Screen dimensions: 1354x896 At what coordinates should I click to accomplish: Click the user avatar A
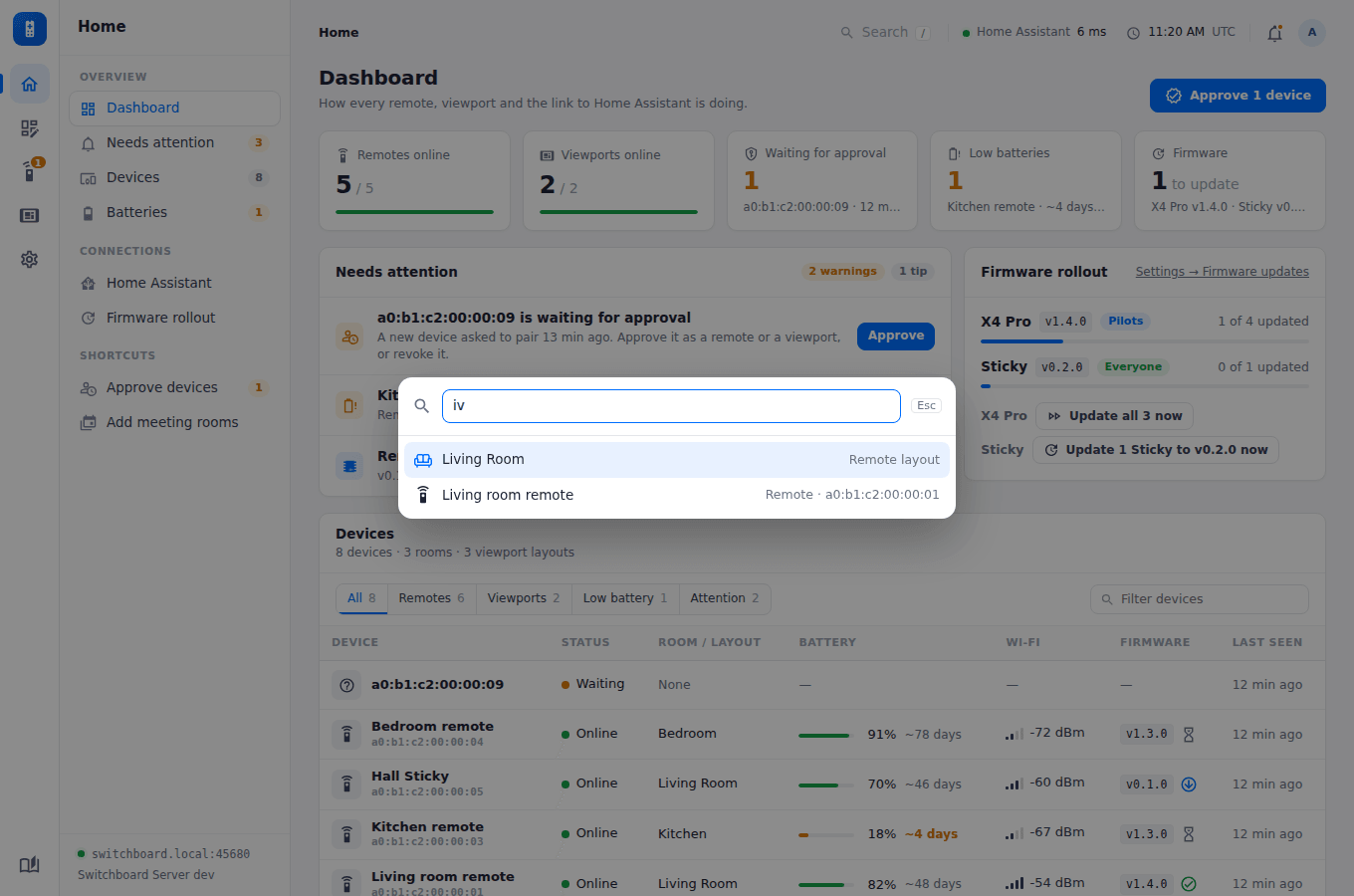tap(1312, 33)
